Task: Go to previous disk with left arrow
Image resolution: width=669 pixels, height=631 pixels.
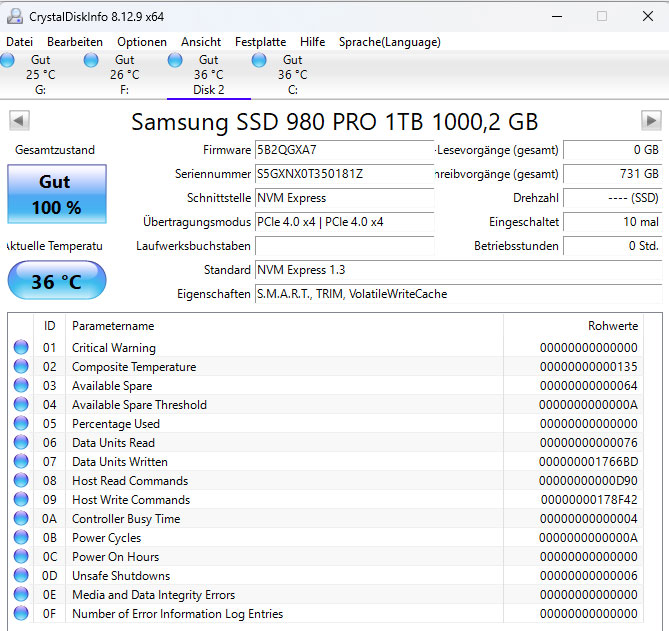Action: click(19, 120)
